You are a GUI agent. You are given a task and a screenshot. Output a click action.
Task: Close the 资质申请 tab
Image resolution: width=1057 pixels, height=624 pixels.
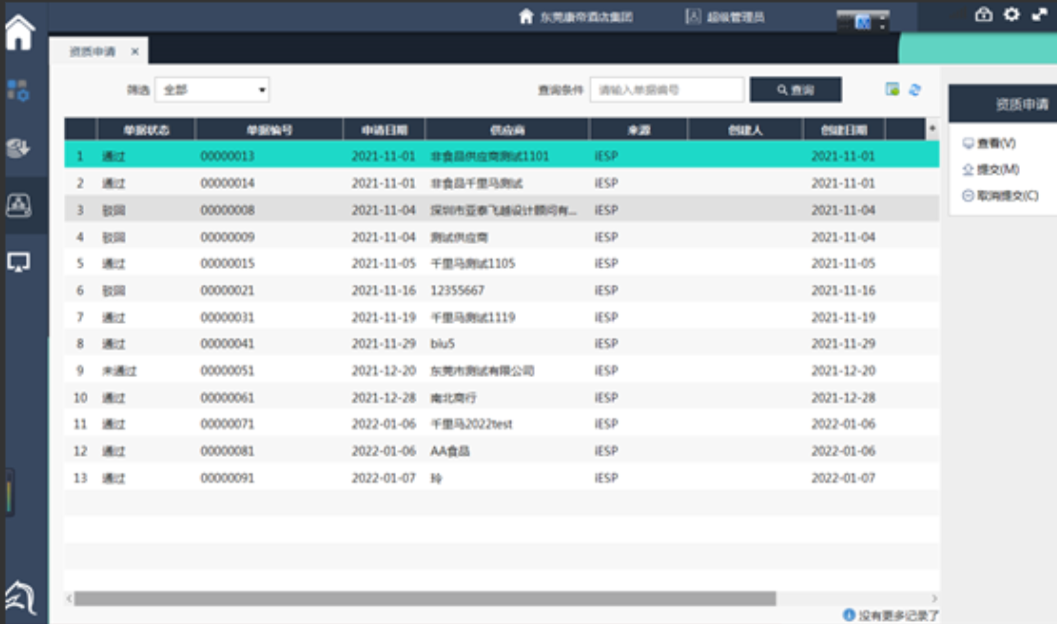coord(135,51)
